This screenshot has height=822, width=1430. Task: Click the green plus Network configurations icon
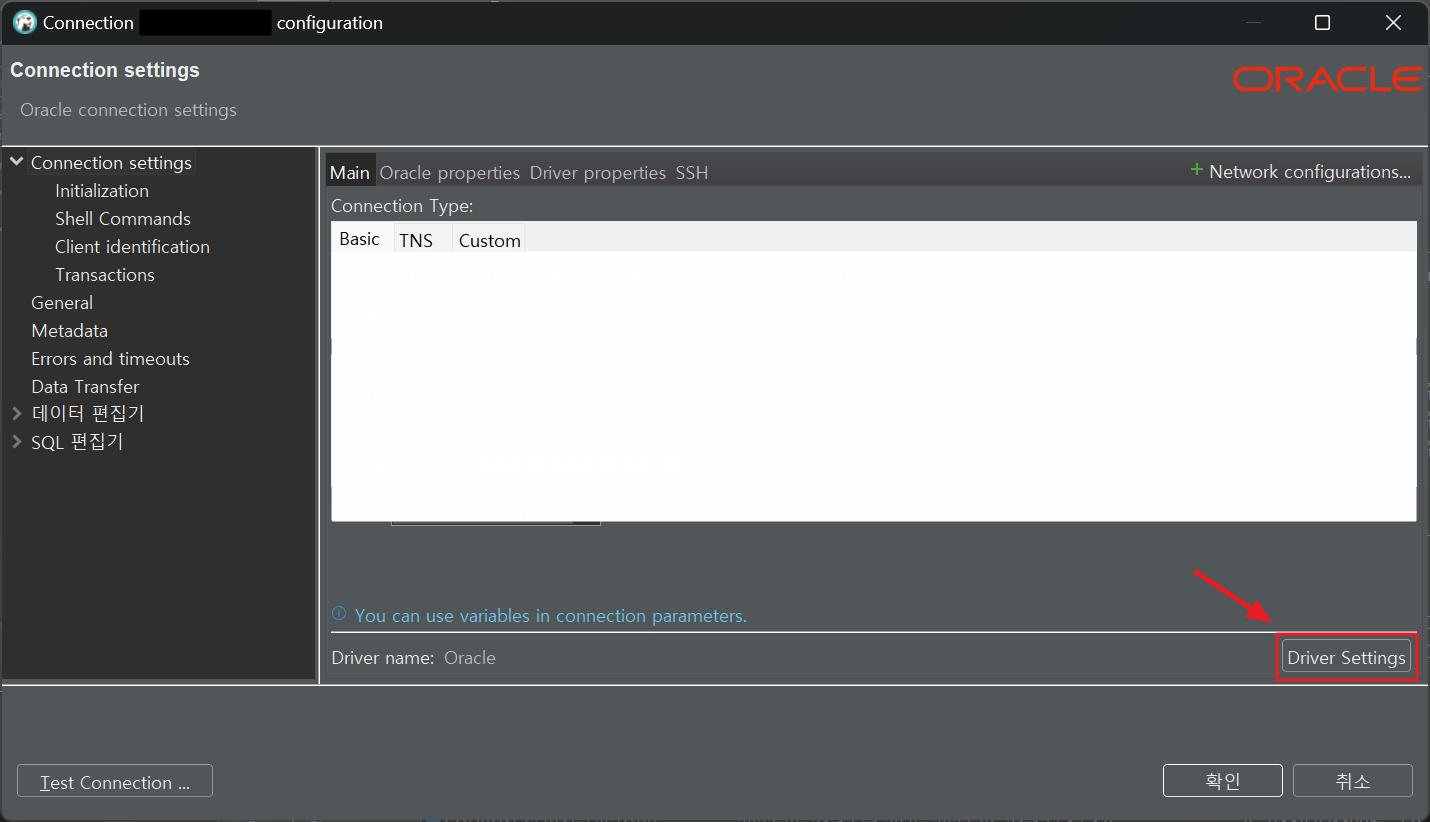coord(1196,170)
